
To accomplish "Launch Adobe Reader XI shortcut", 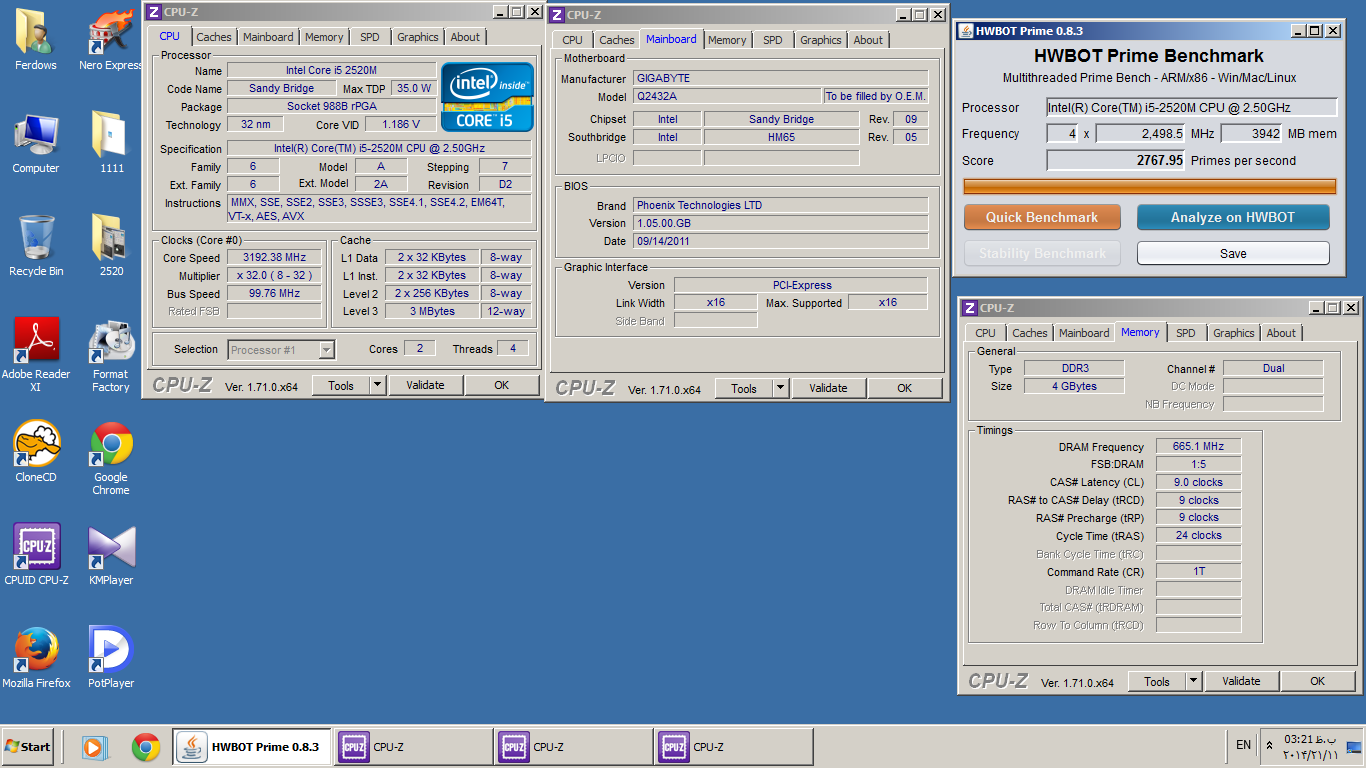I will pos(36,355).
